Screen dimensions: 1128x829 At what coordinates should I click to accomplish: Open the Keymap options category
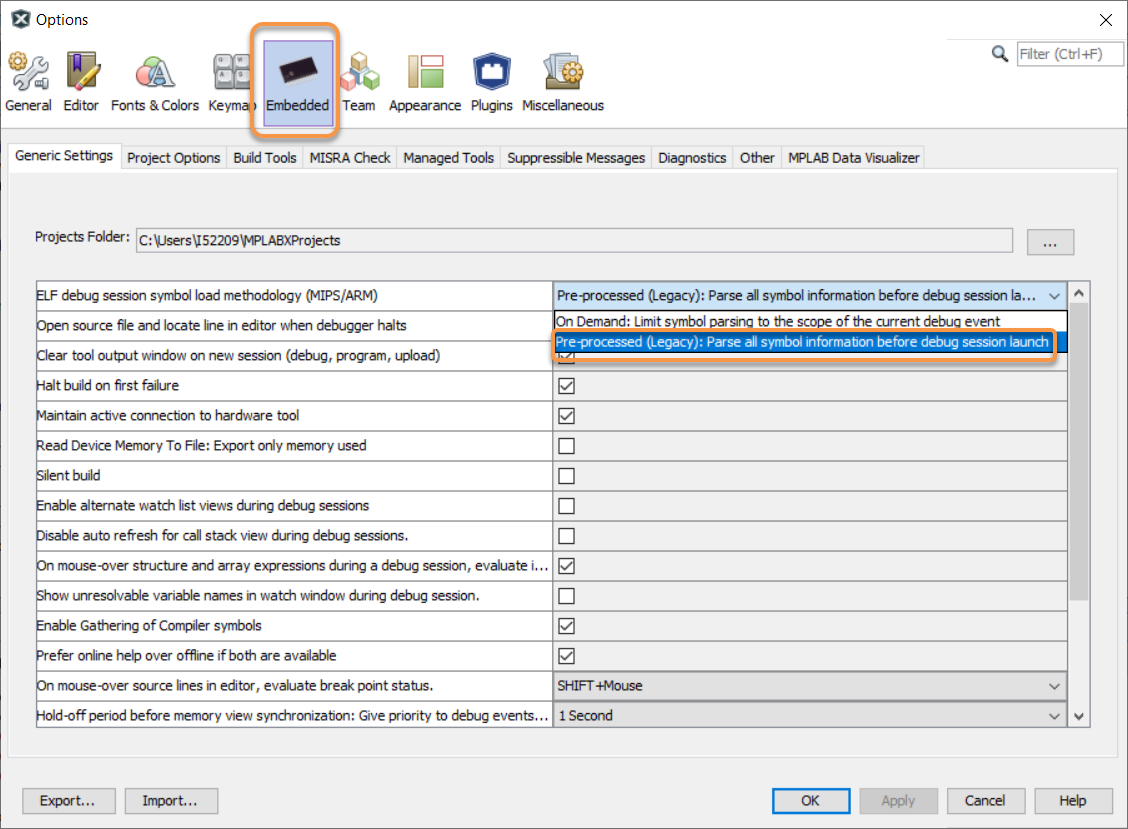[x=230, y=82]
